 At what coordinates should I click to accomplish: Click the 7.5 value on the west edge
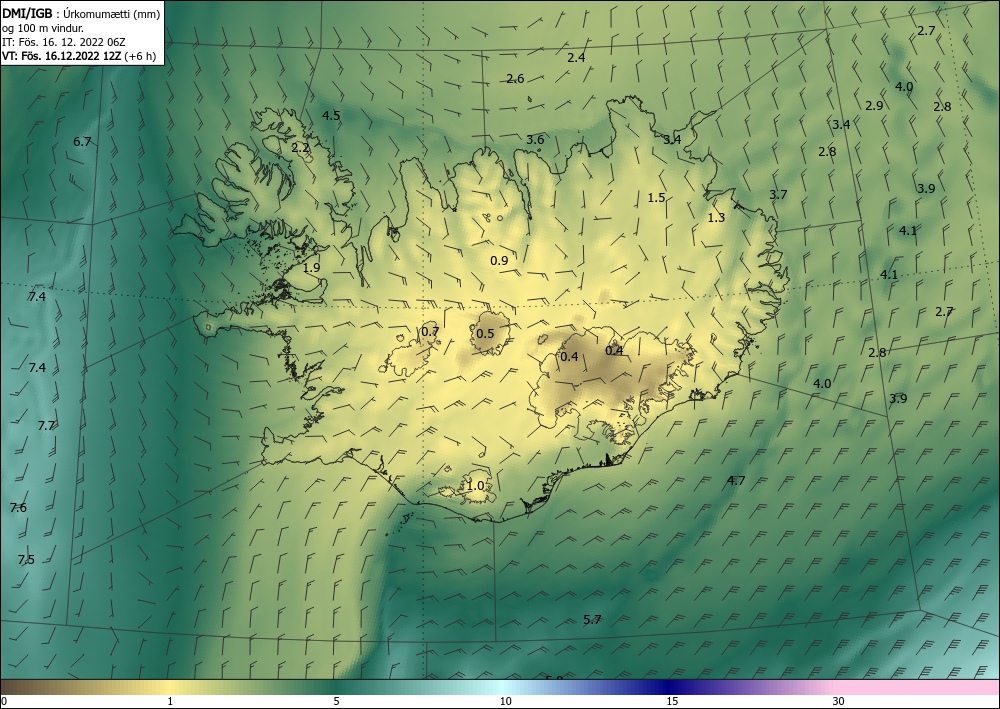pyautogui.click(x=26, y=559)
